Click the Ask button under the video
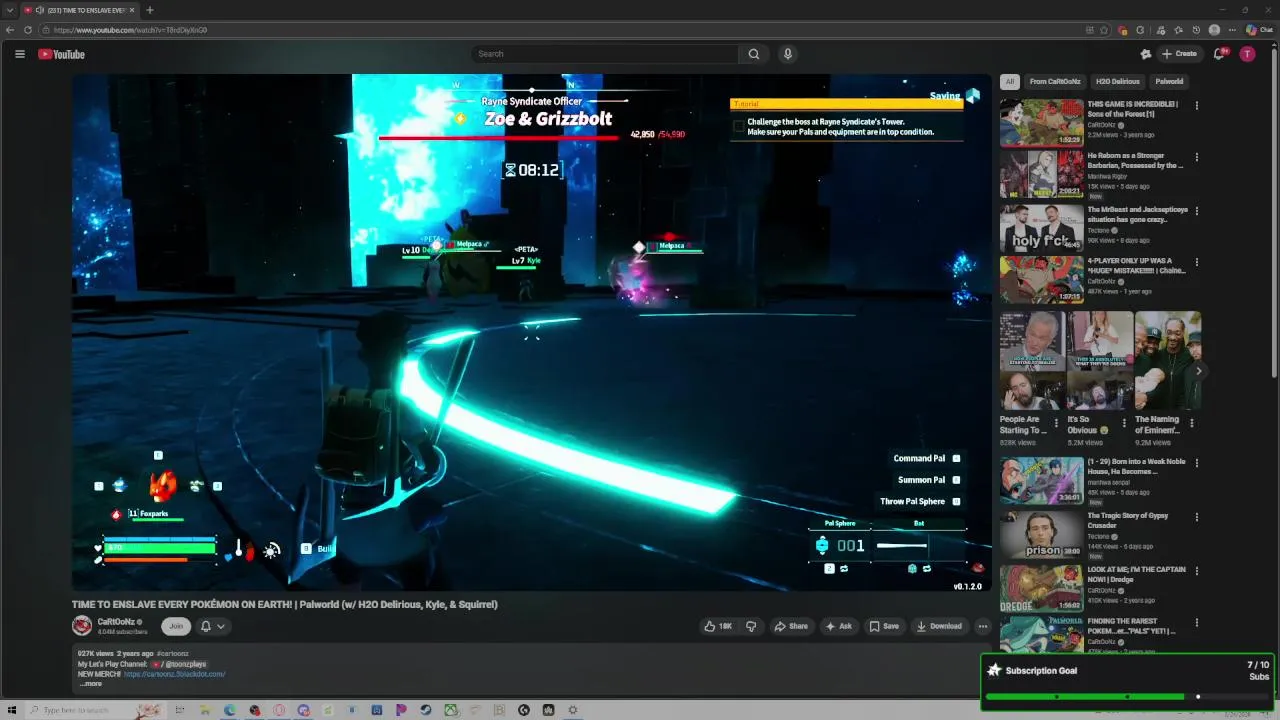The height and width of the screenshot is (720, 1280). (838, 626)
